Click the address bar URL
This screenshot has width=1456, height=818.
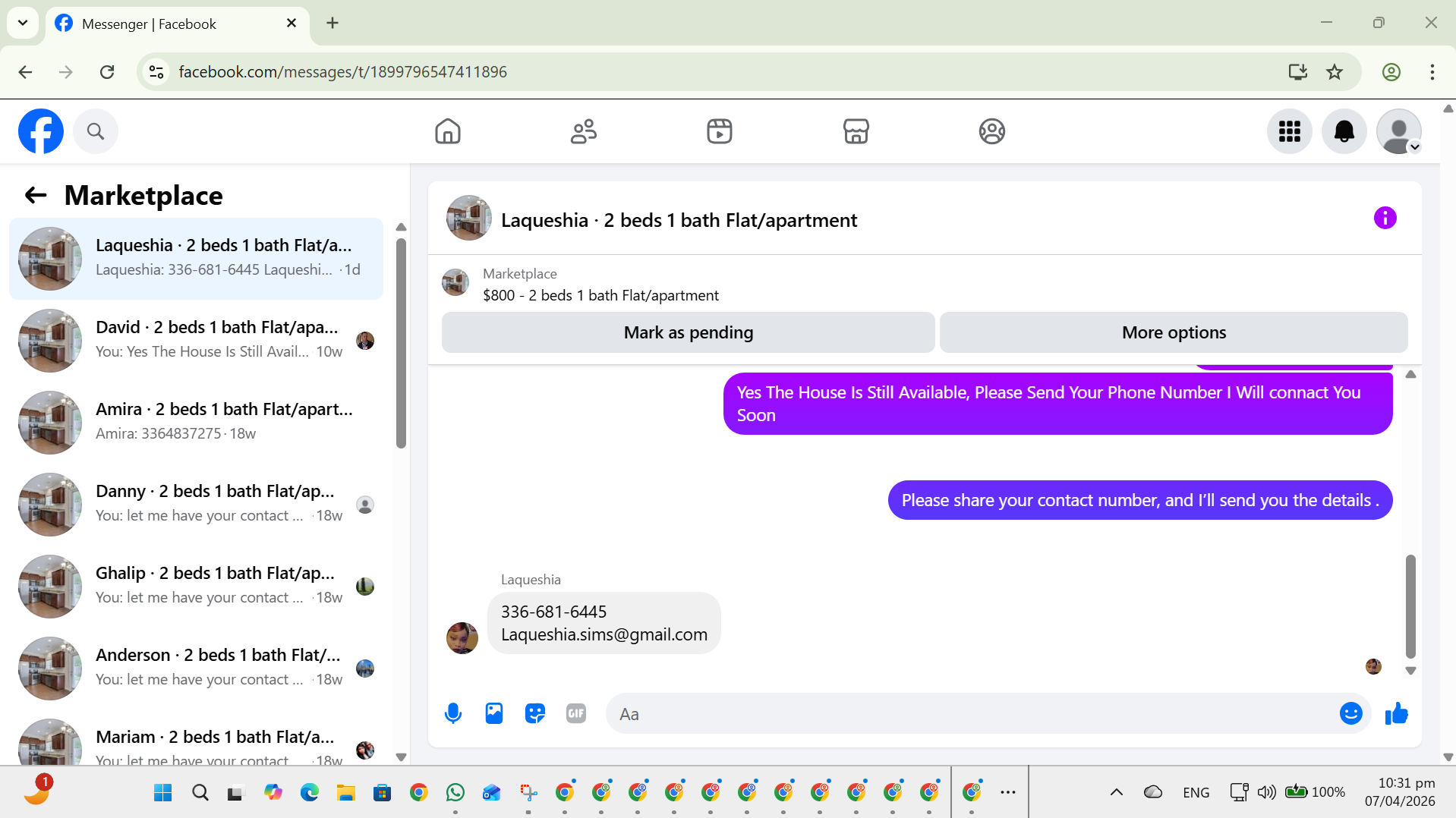pyautogui.click(x=343, y=72)
